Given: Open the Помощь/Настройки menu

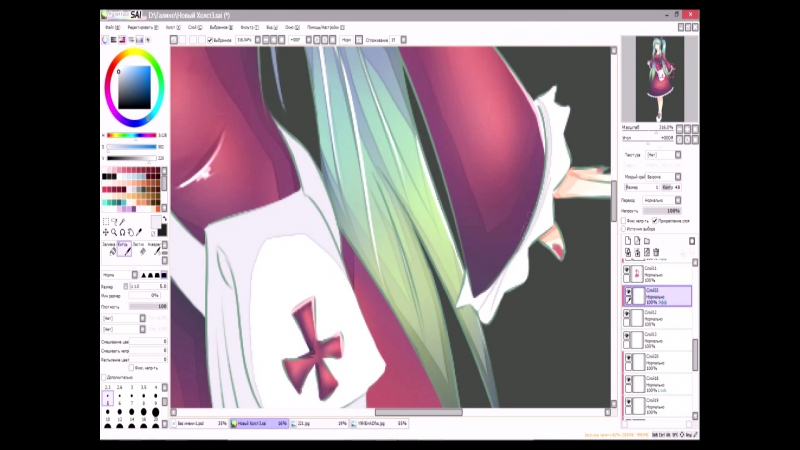Looking at the screenshot, I should [326, 28].
